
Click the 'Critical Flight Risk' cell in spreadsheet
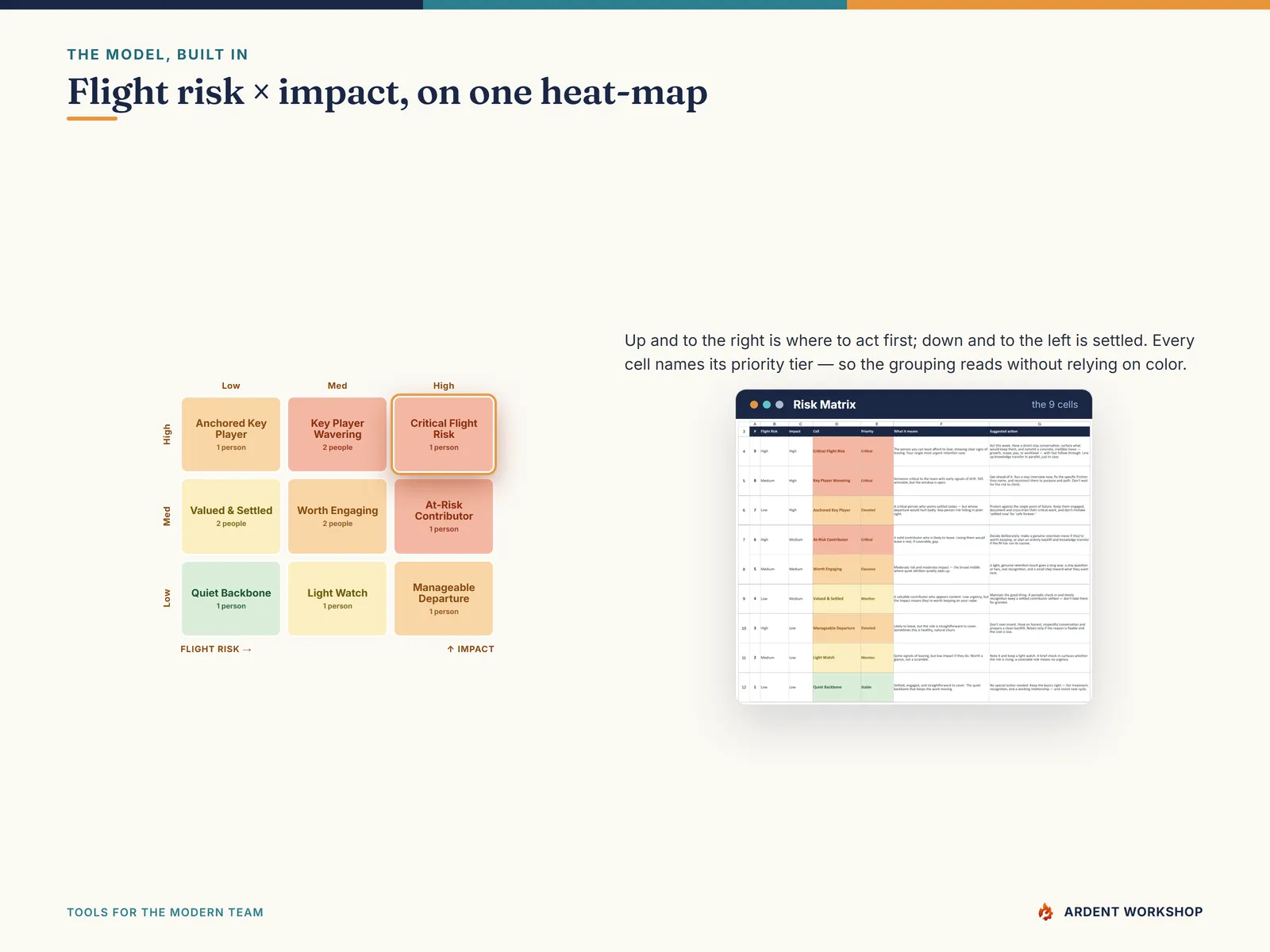pos(836,451)
